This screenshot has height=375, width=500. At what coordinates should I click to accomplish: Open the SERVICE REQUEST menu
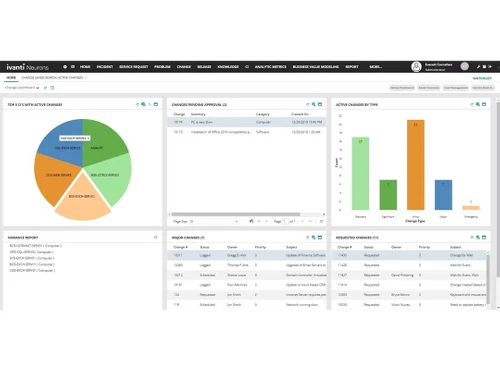point(133,67)
